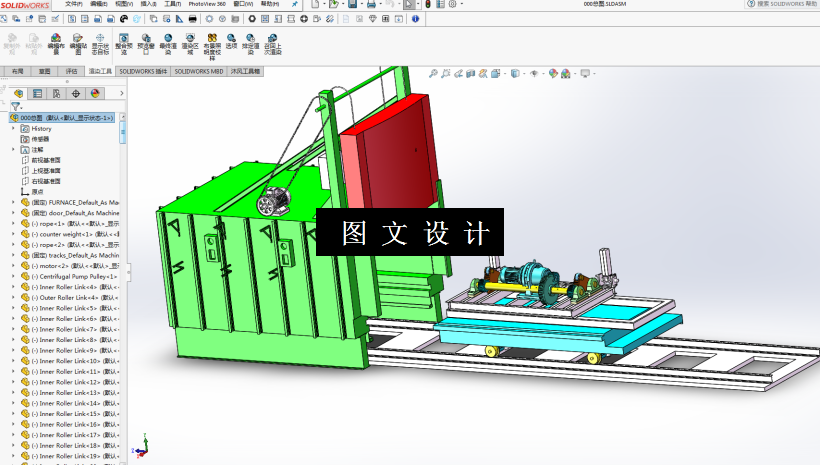
Task: Expand the counter weight<1> node
Action: (x=14, y=234)
